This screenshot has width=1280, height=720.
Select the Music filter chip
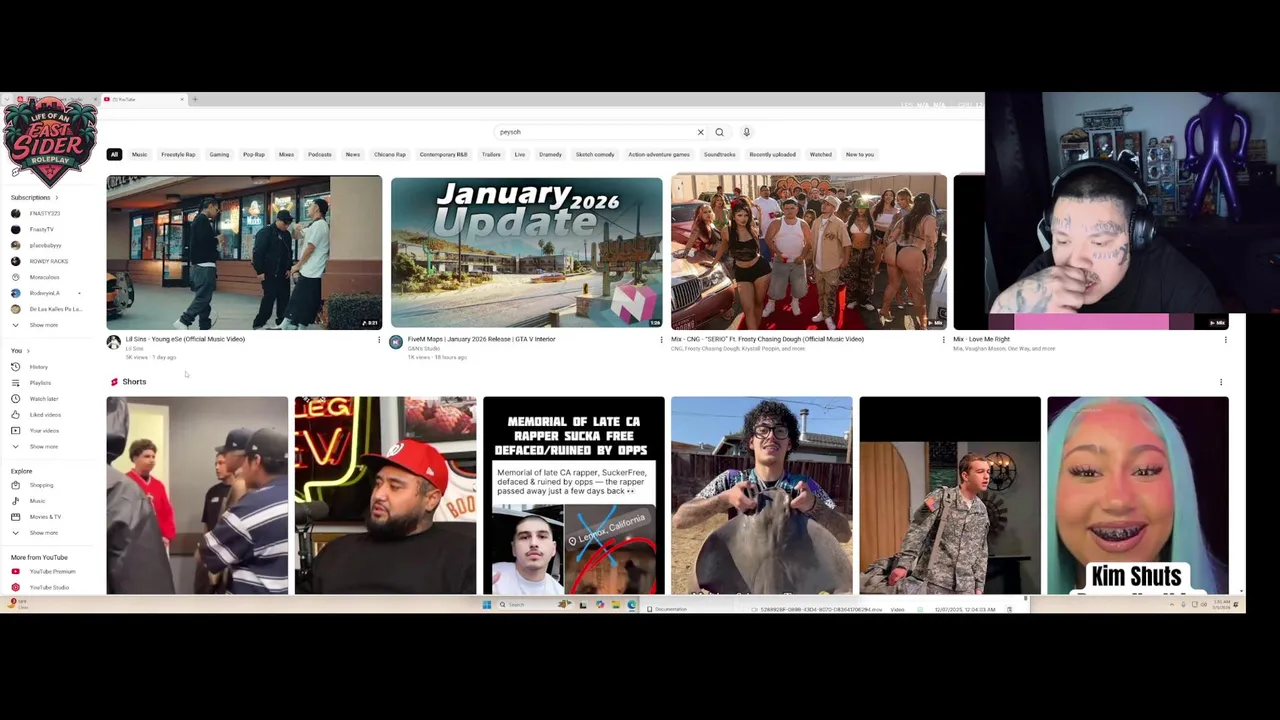pos(139,154)
